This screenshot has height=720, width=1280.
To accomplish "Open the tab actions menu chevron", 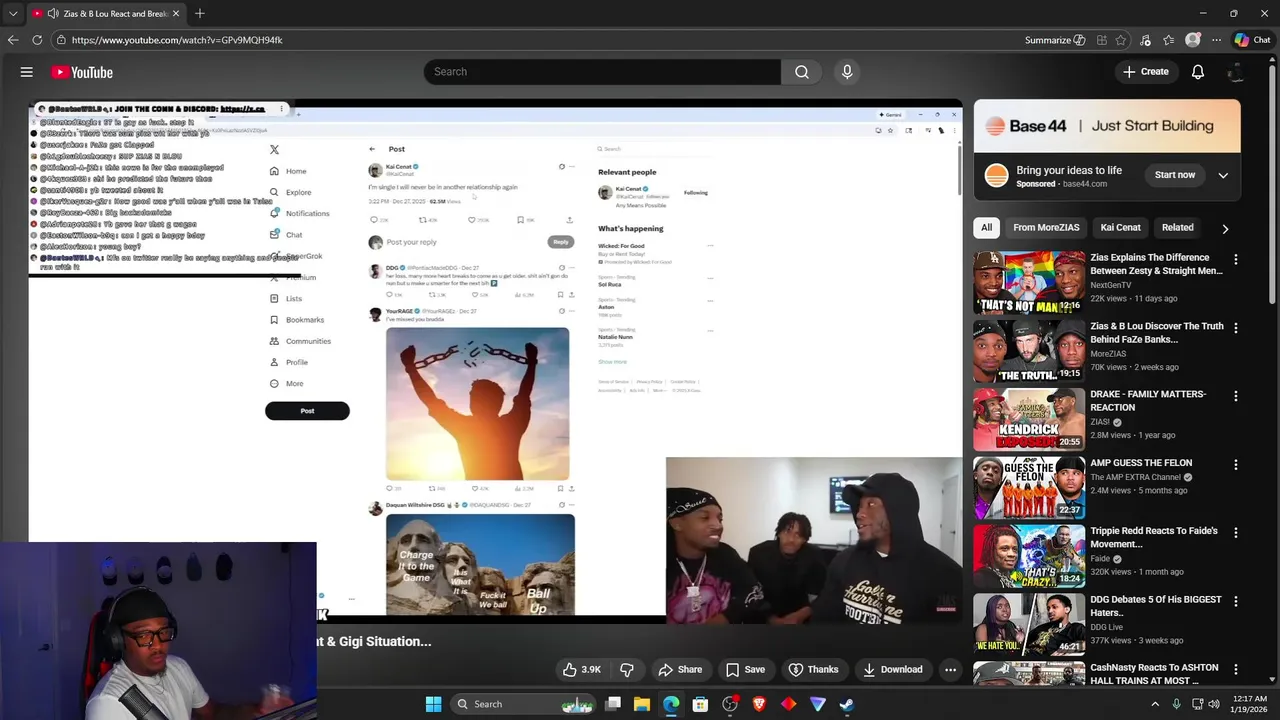I will coord(13,13).
